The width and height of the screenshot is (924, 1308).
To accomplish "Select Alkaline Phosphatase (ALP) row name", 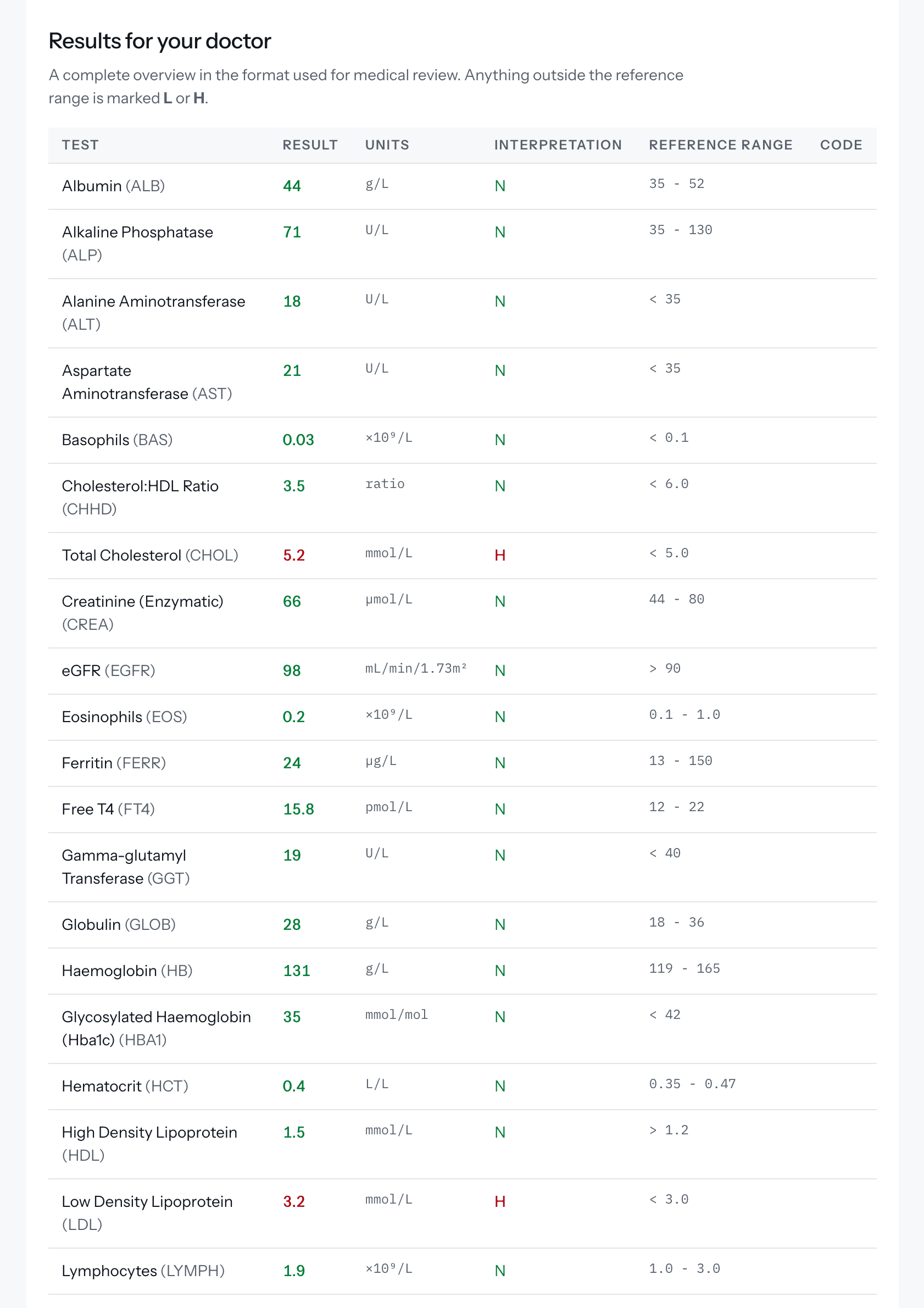I will pos(137,243).
